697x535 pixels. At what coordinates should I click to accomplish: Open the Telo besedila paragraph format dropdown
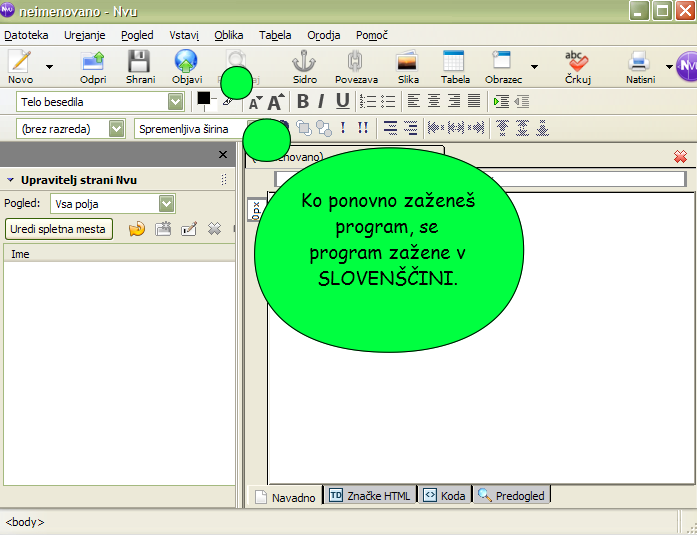click(176, 101)
